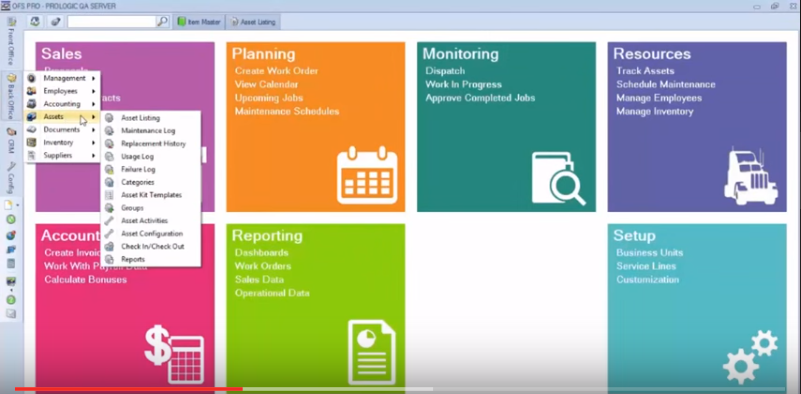Click the blue windows icon in left sidebar

point(11,249)
